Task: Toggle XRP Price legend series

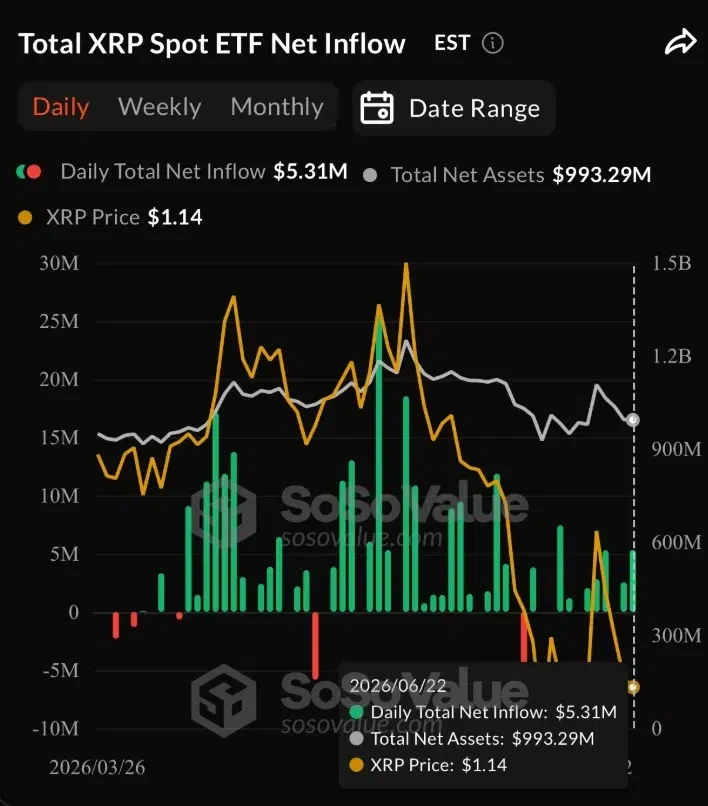Action: pos(110,217)
